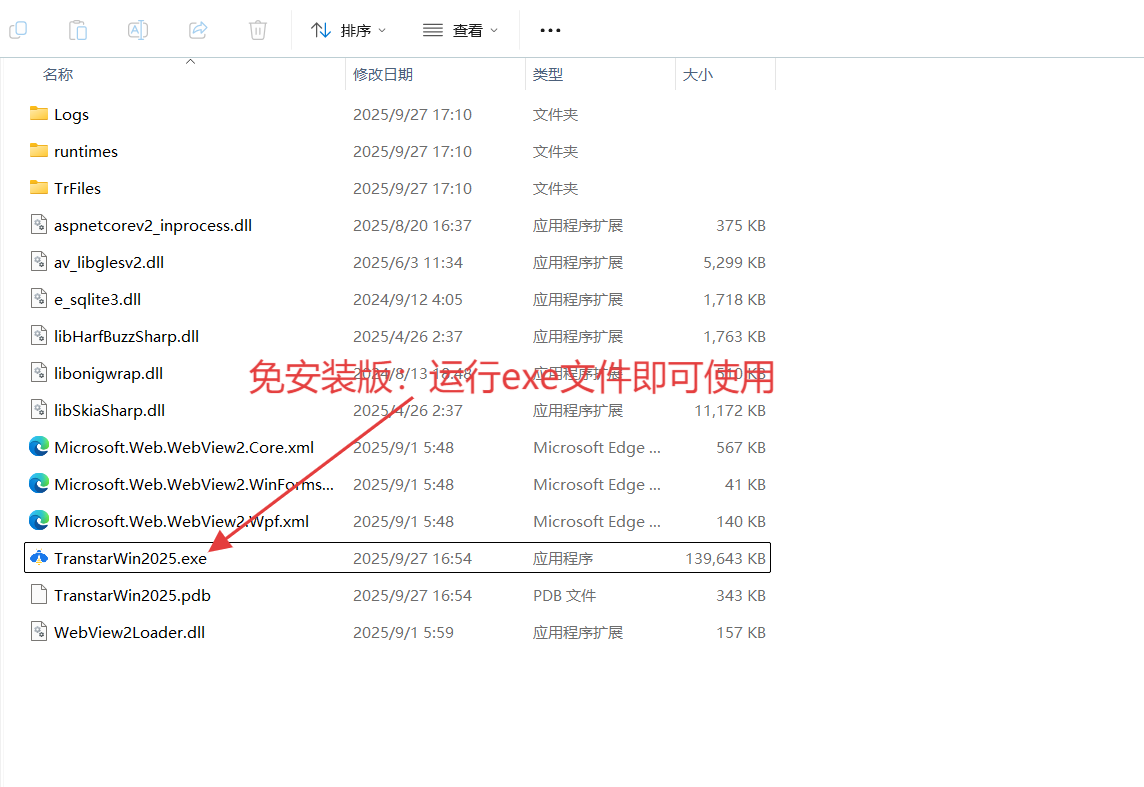
Task: Click the Delete trash can icon
Action: click(x=258, y=30)
